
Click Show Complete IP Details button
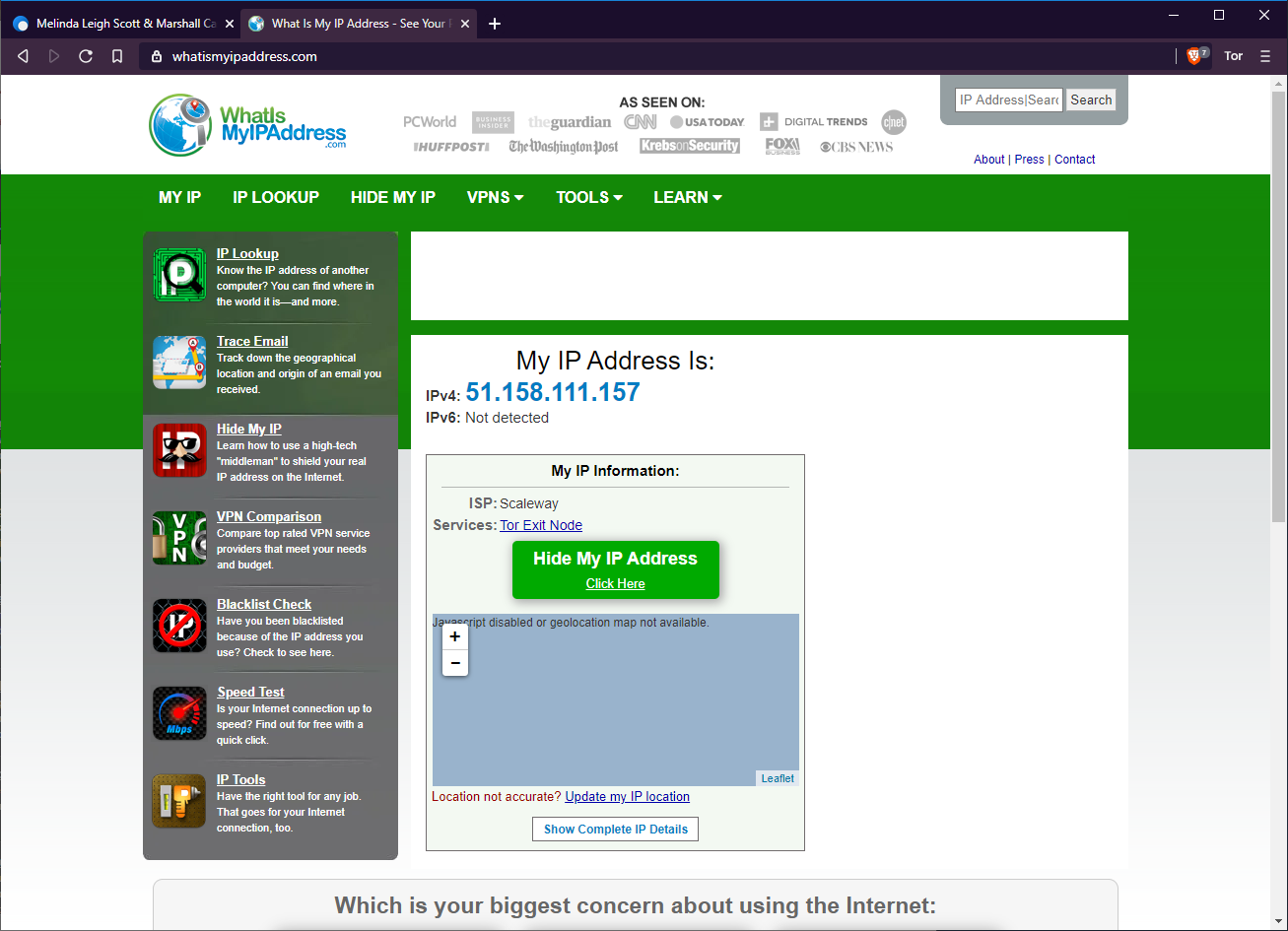coord(616,829)
